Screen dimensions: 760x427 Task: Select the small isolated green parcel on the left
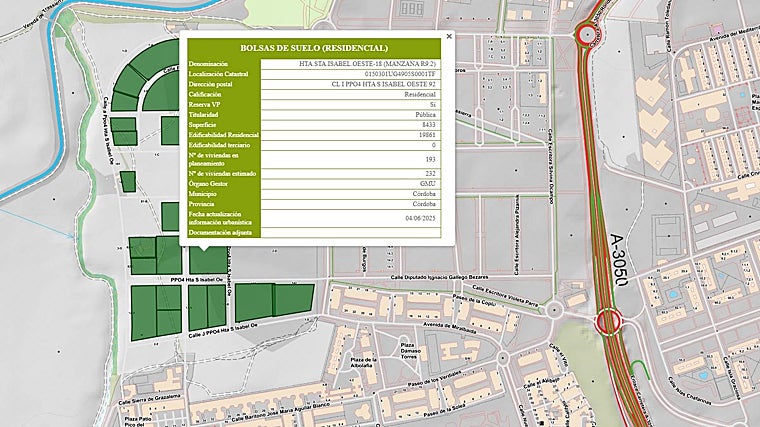coord(127,180)
